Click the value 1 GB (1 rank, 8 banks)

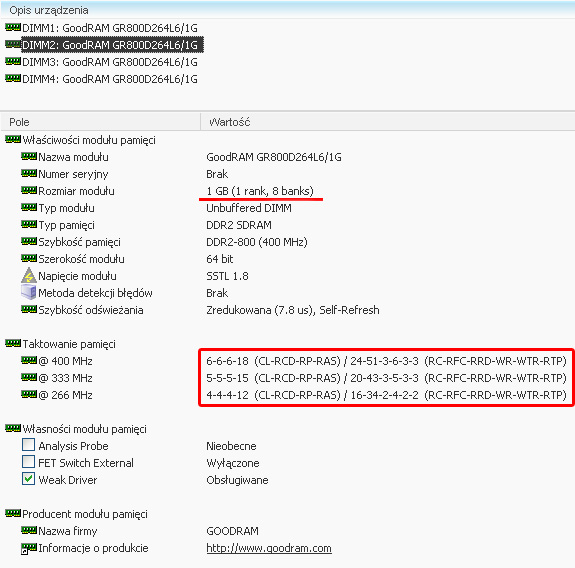pyautogui.click(x=260, y=191)
